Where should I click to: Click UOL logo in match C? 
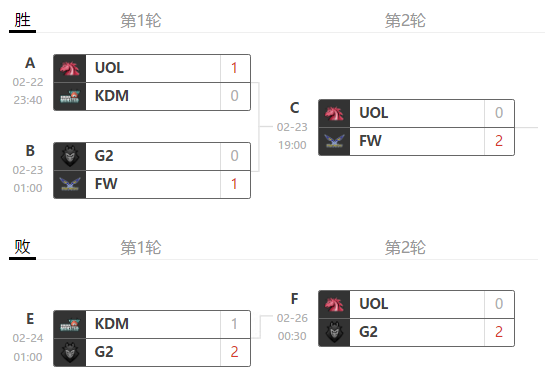(334, 114)
